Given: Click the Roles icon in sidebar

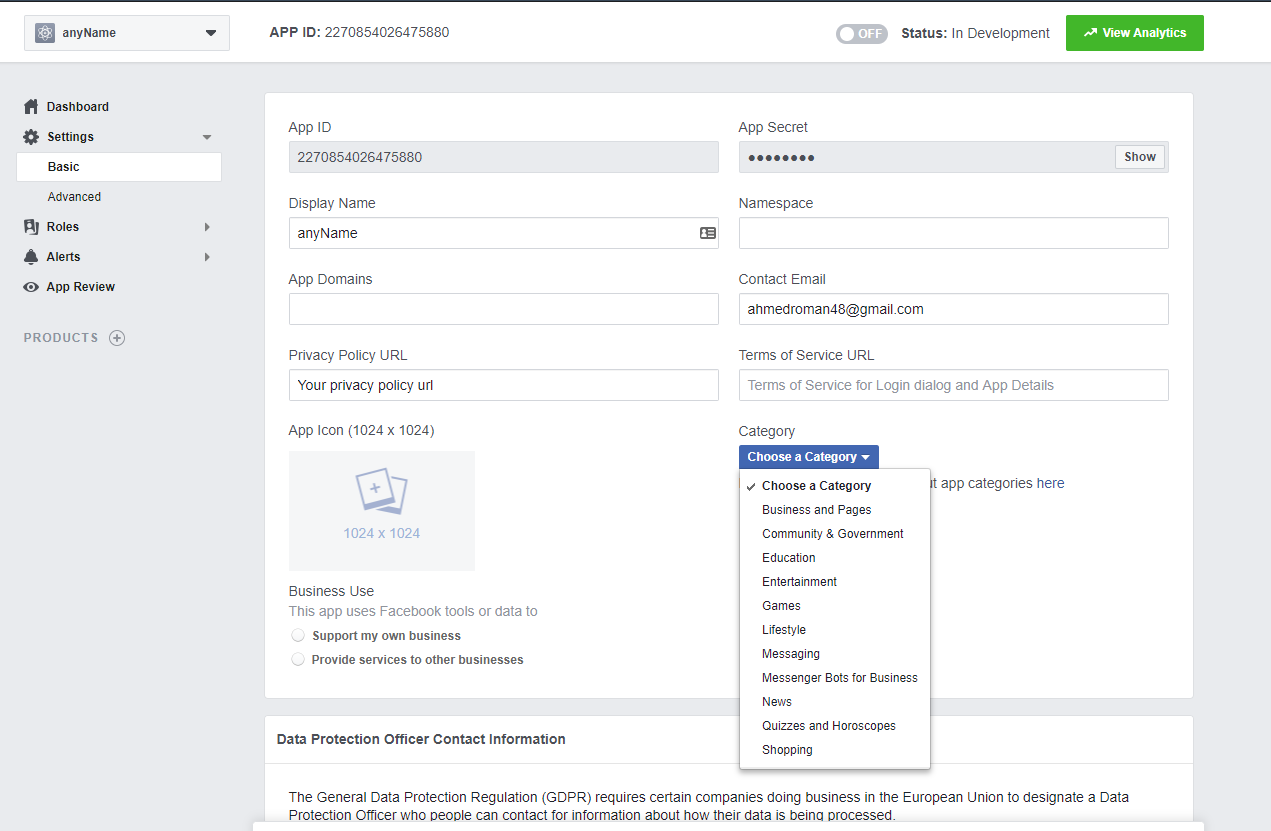Looking at the screenshot, I should (31, 227).
